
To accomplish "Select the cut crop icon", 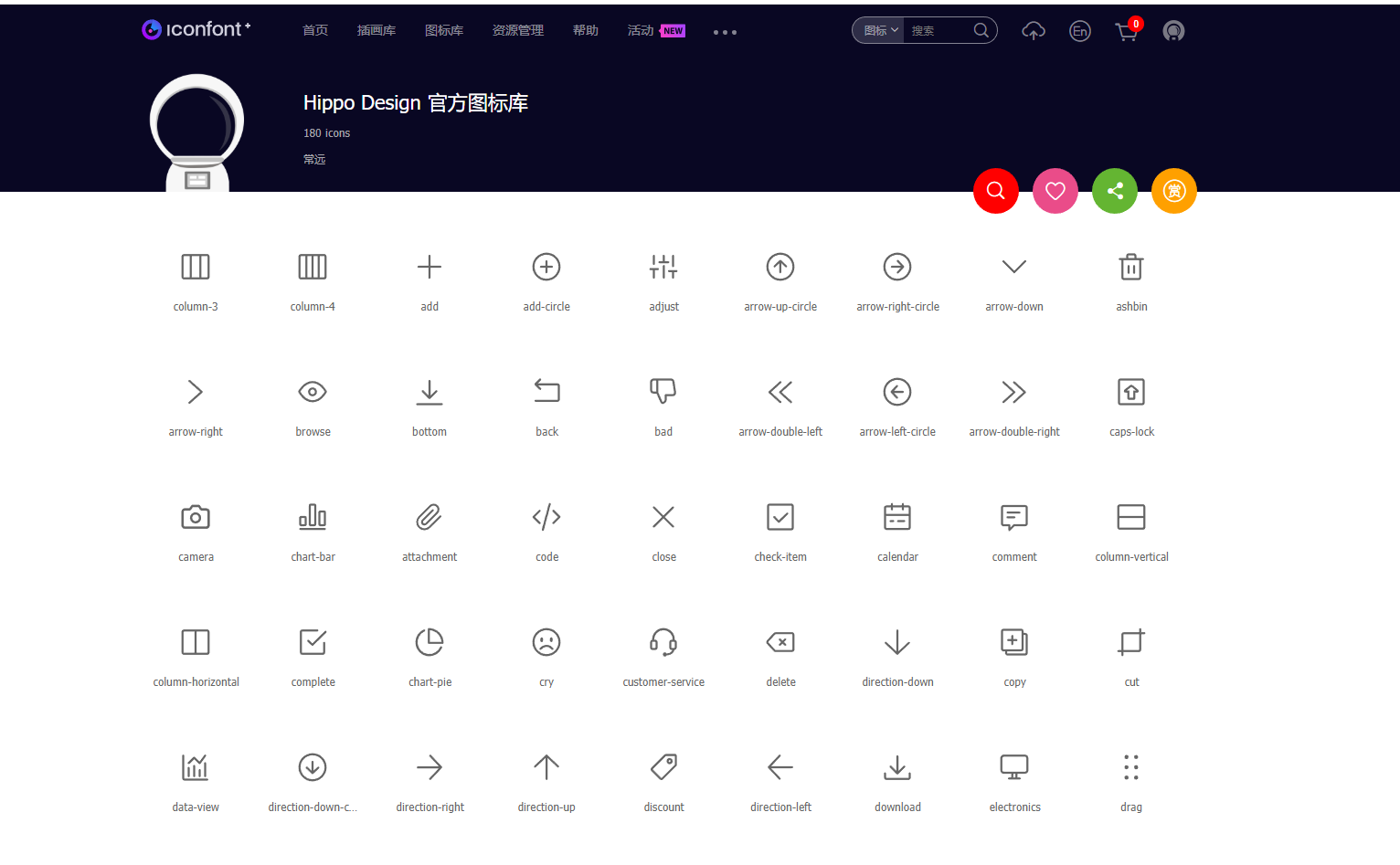I will pyautogui.click(x=1131, y=642).
